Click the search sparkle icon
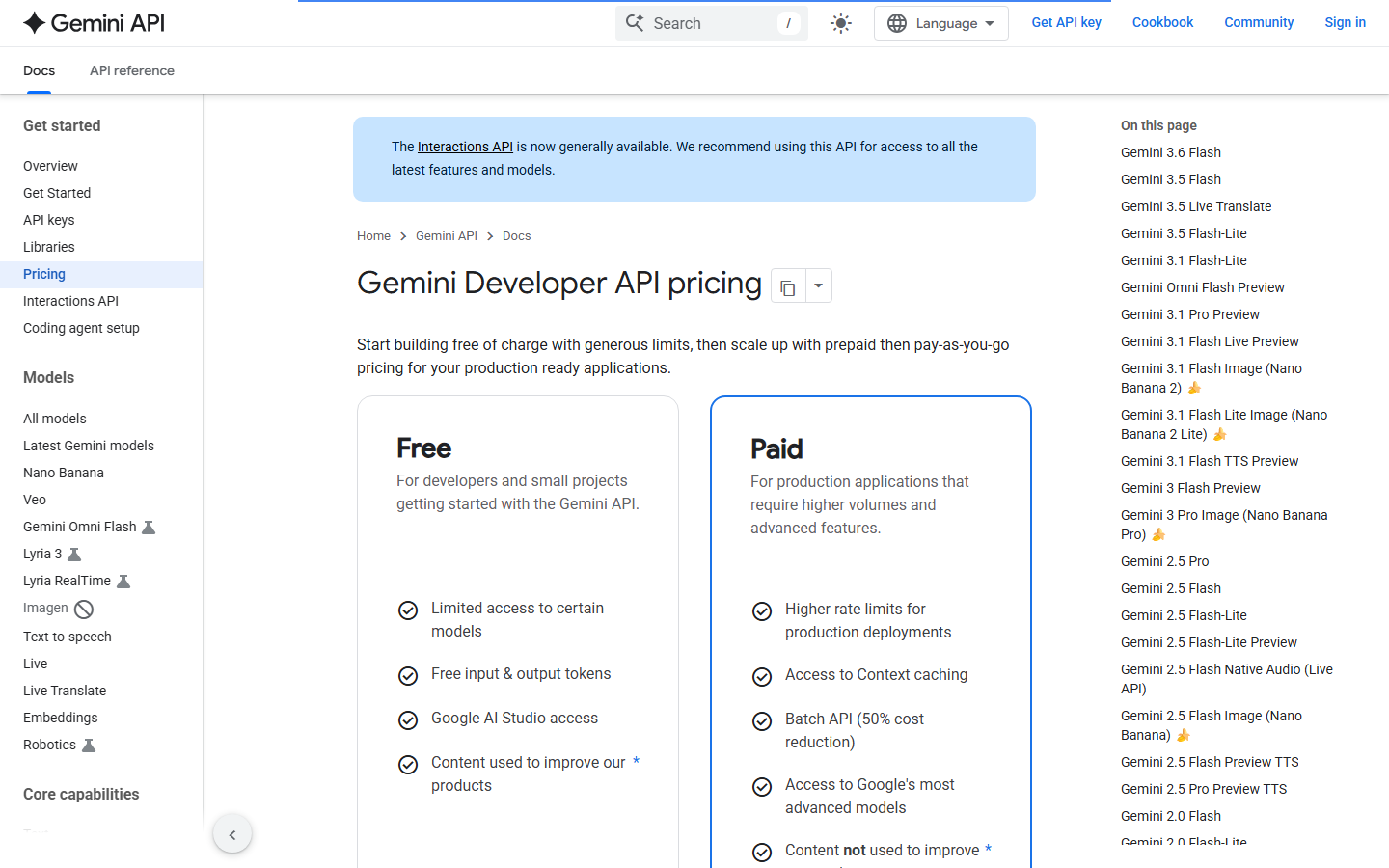 (635, 23)
